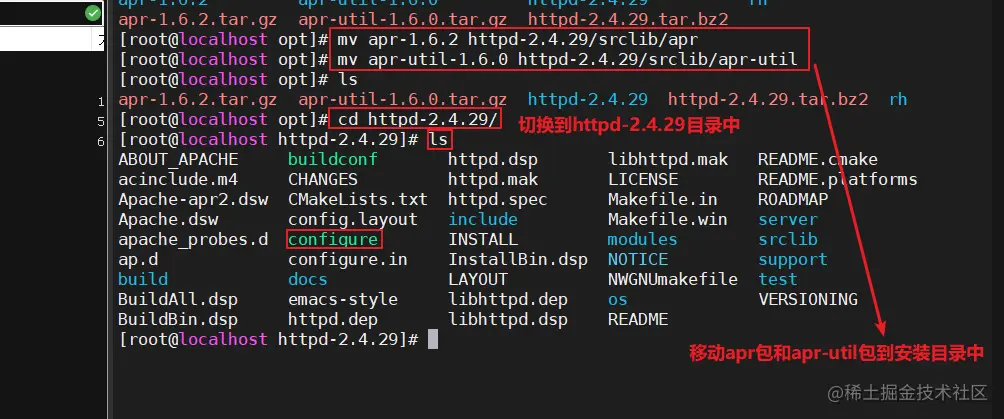Select Apache-apr2.dsw in the listing
The height and width of the screenshot is (419, 1004).
tap(193, 199)
